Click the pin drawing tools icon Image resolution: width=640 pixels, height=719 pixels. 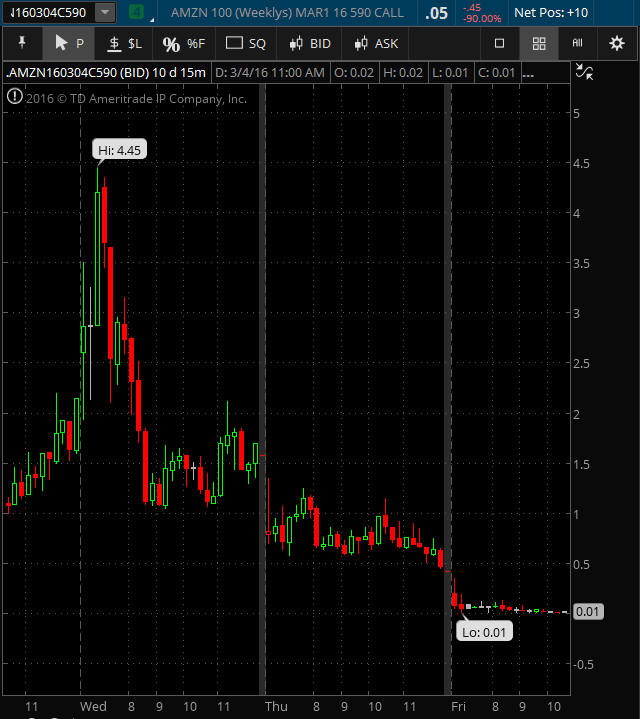pos(22,43)
